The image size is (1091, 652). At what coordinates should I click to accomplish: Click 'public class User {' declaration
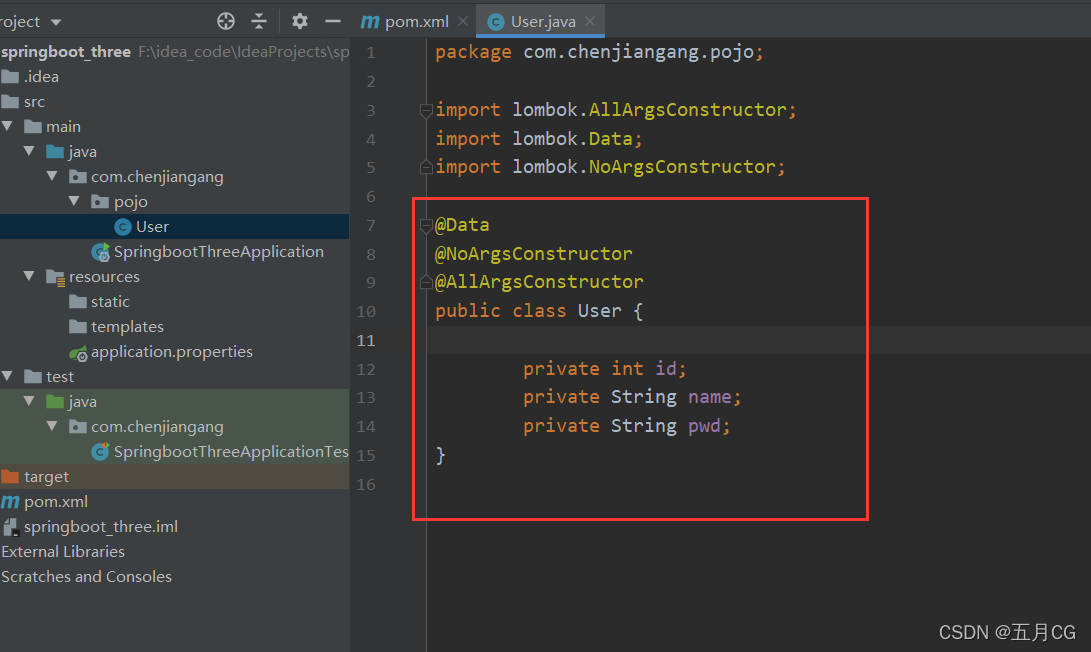(x=539, y=311)
